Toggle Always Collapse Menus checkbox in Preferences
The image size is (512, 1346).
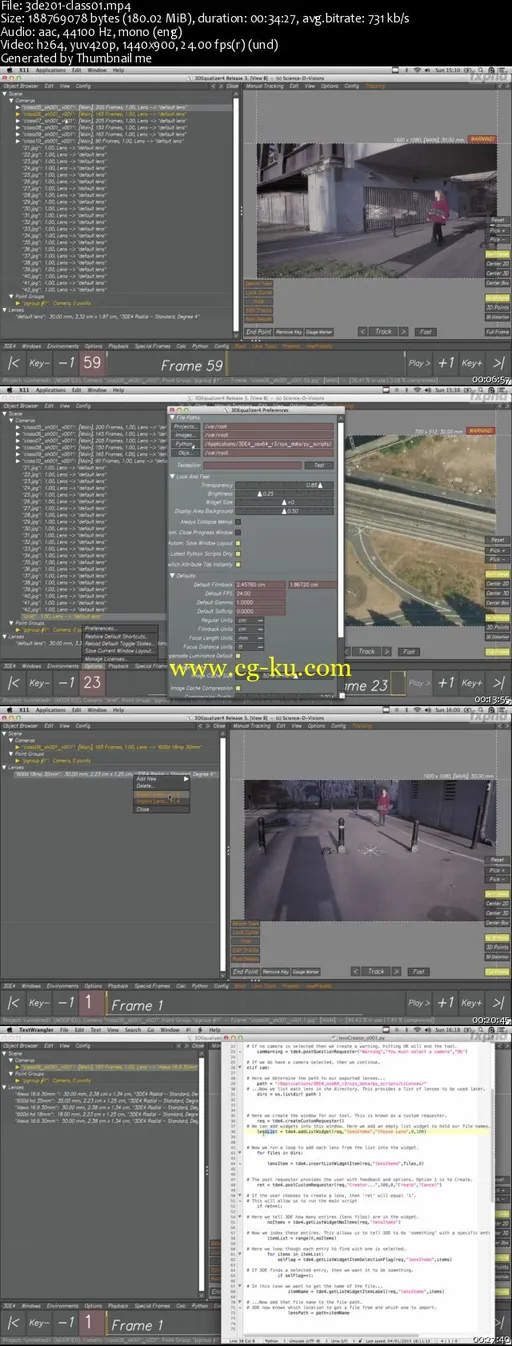(236, 521)
